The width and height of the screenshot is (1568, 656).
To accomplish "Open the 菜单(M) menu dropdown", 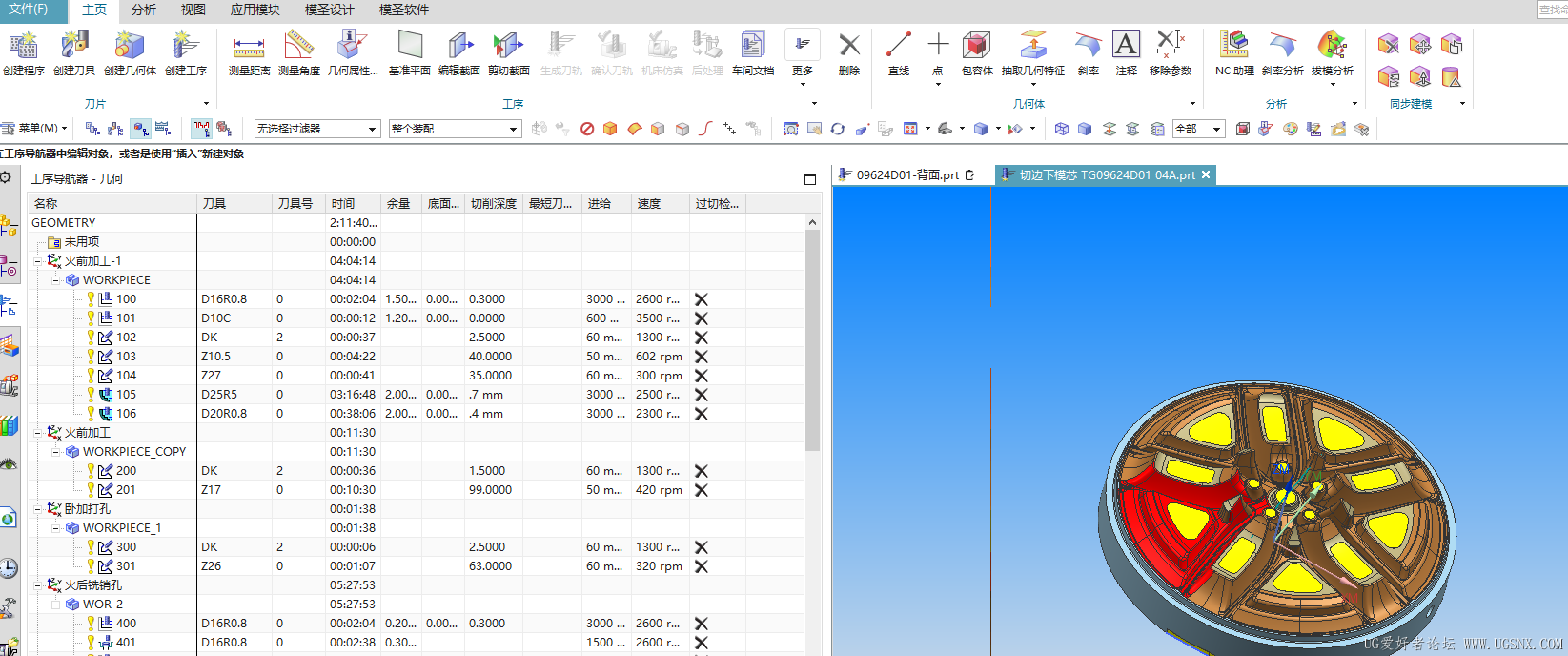I will (x=36, y=129).
